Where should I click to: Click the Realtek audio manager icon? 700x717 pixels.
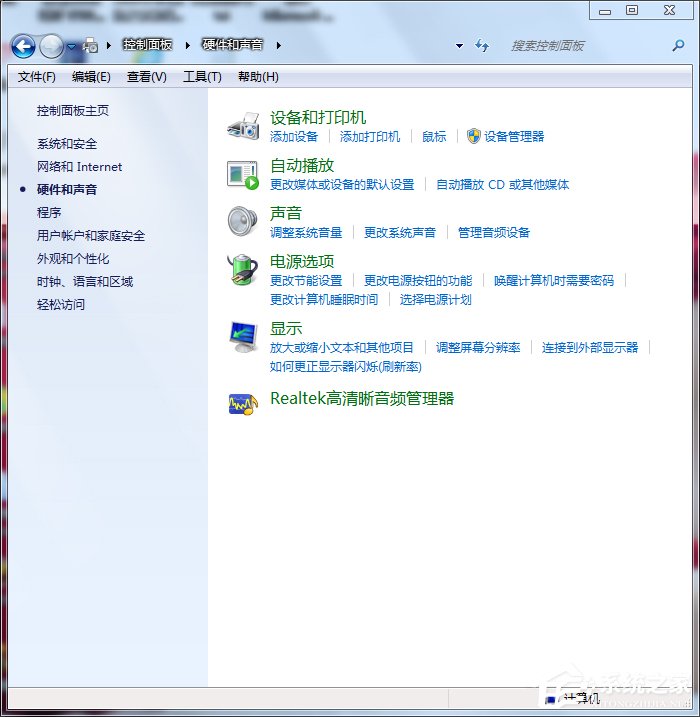243,400
